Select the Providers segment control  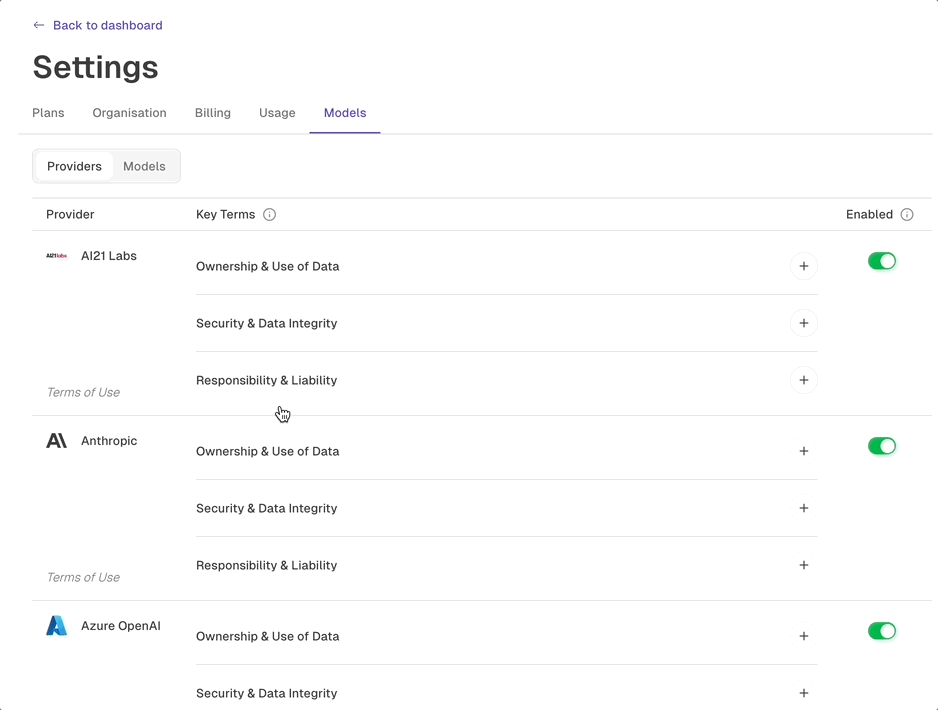[x=74, y=166]
